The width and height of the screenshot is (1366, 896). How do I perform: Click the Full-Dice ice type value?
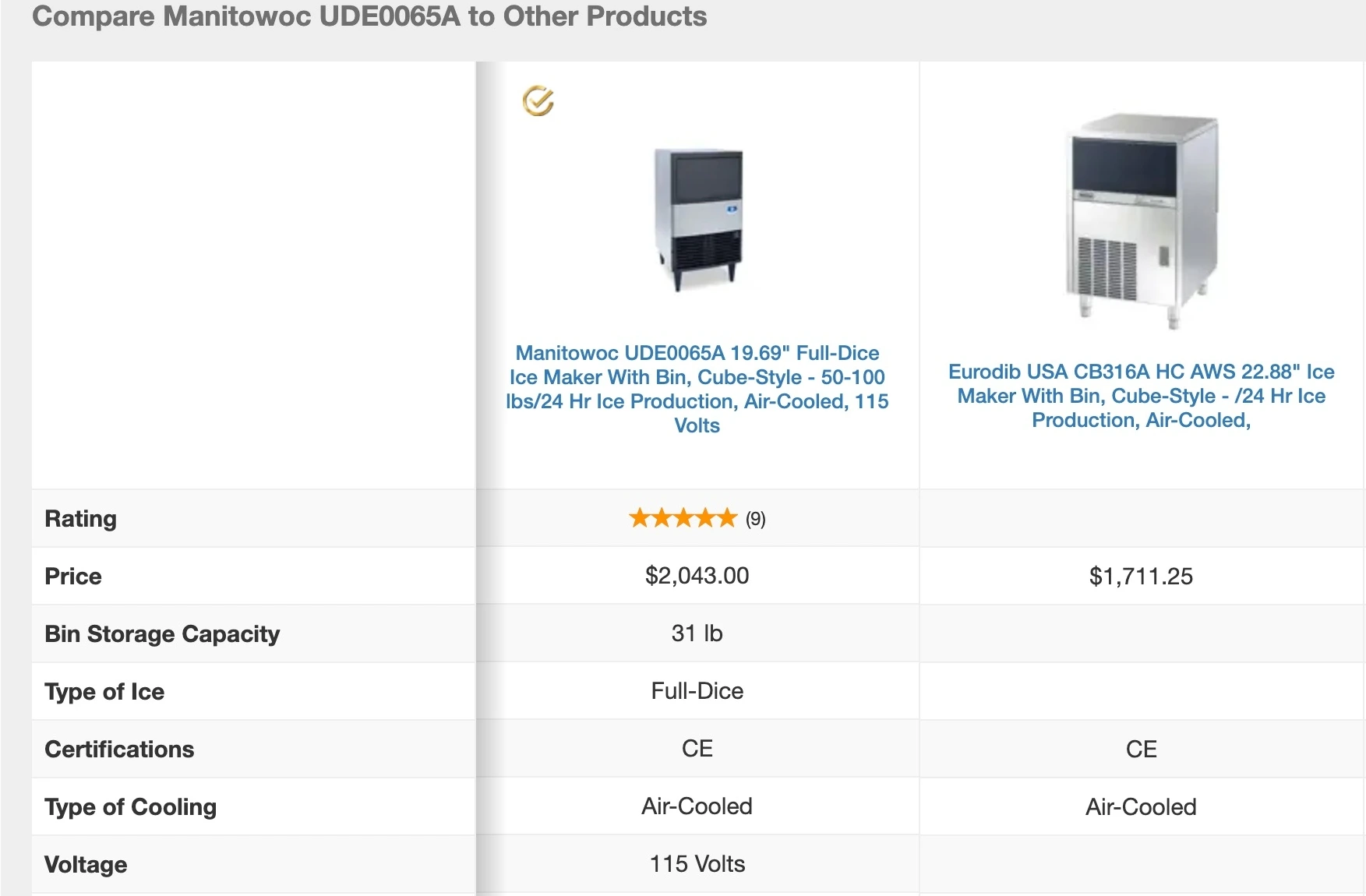coord(697,691)
